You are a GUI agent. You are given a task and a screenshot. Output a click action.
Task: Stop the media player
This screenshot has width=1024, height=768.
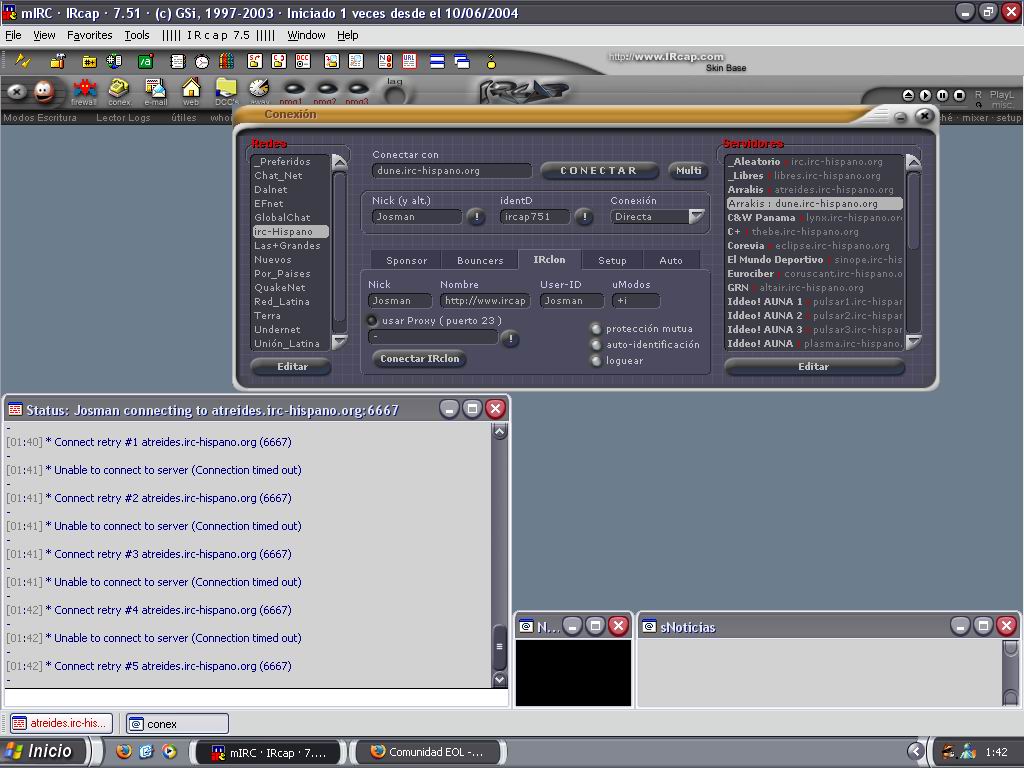(959, 95)
